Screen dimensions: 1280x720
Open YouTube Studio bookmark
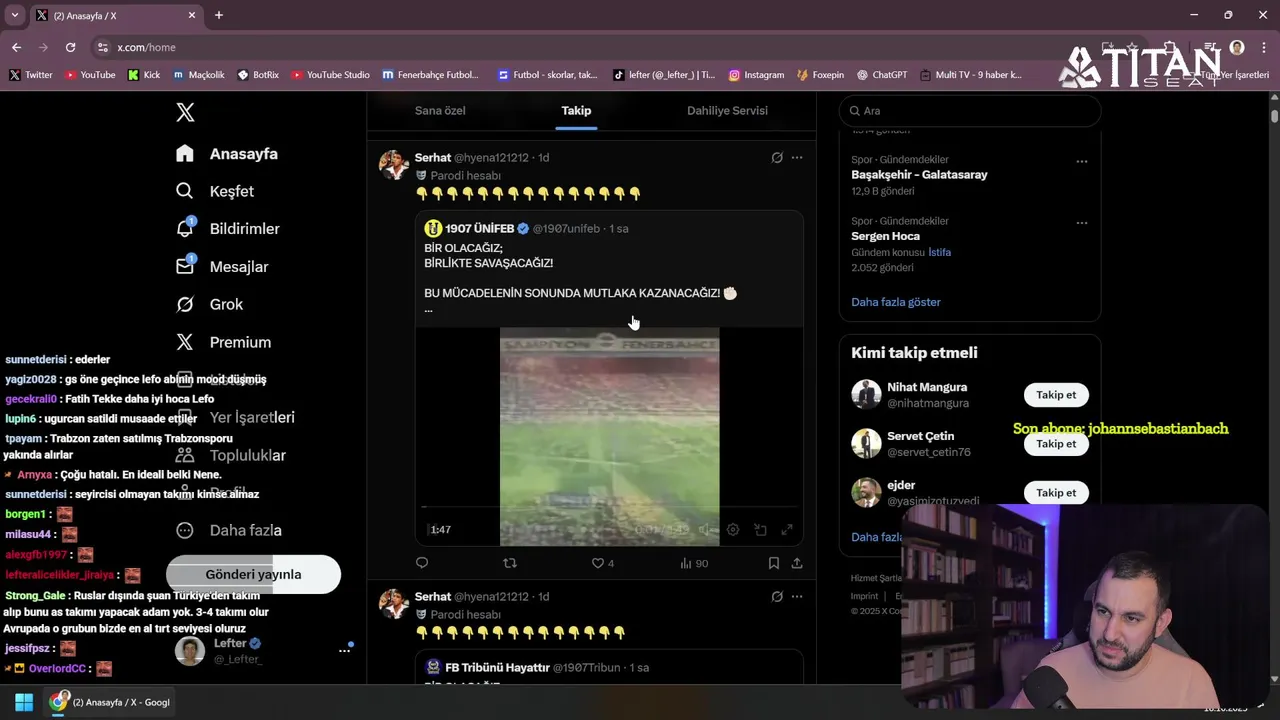pyautogui.click(x=330, y=75)
